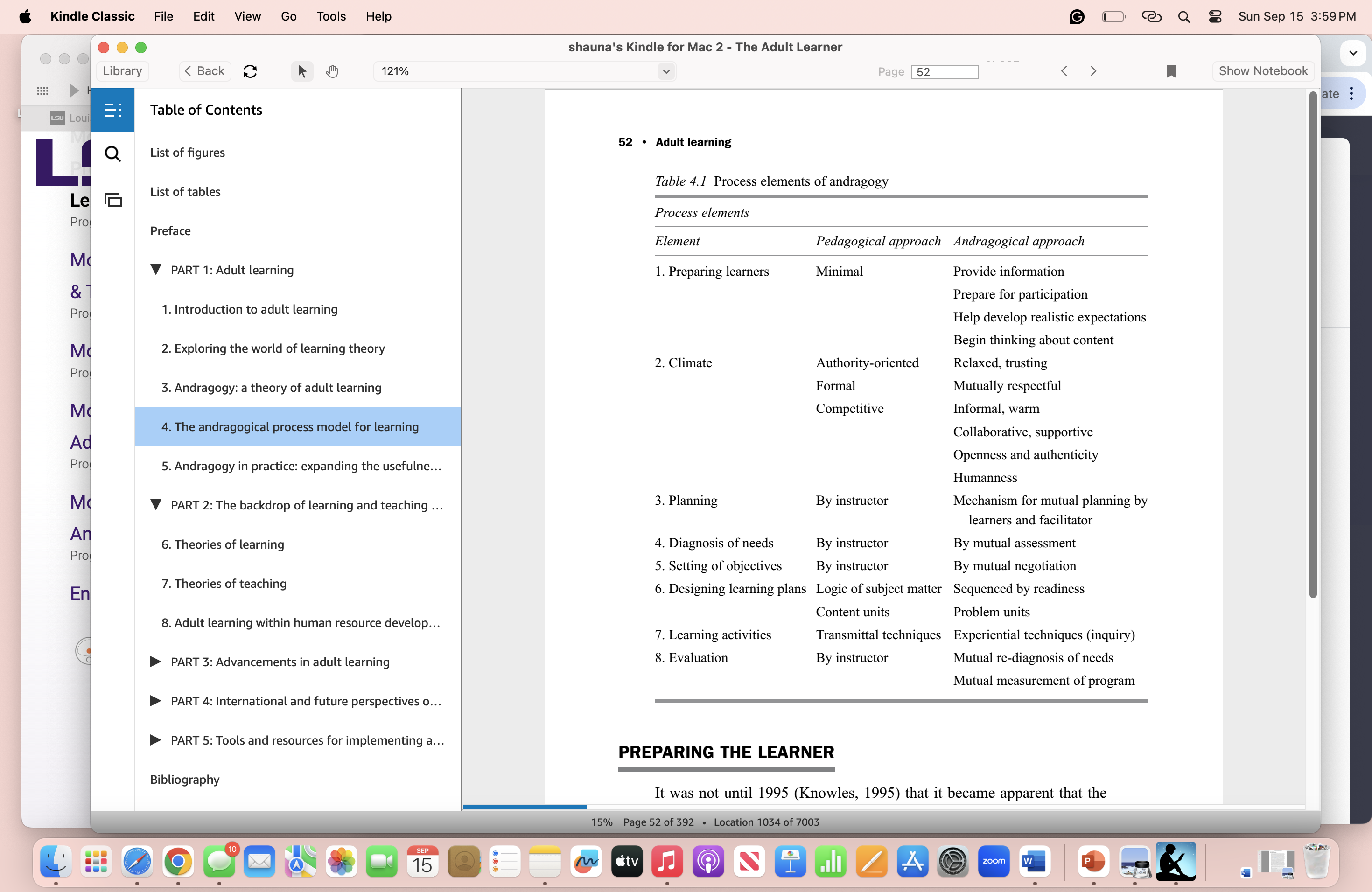Collapse PART 2 backdrop of learning triangle
Screen dimensions: 1372x892
point(156,504)
